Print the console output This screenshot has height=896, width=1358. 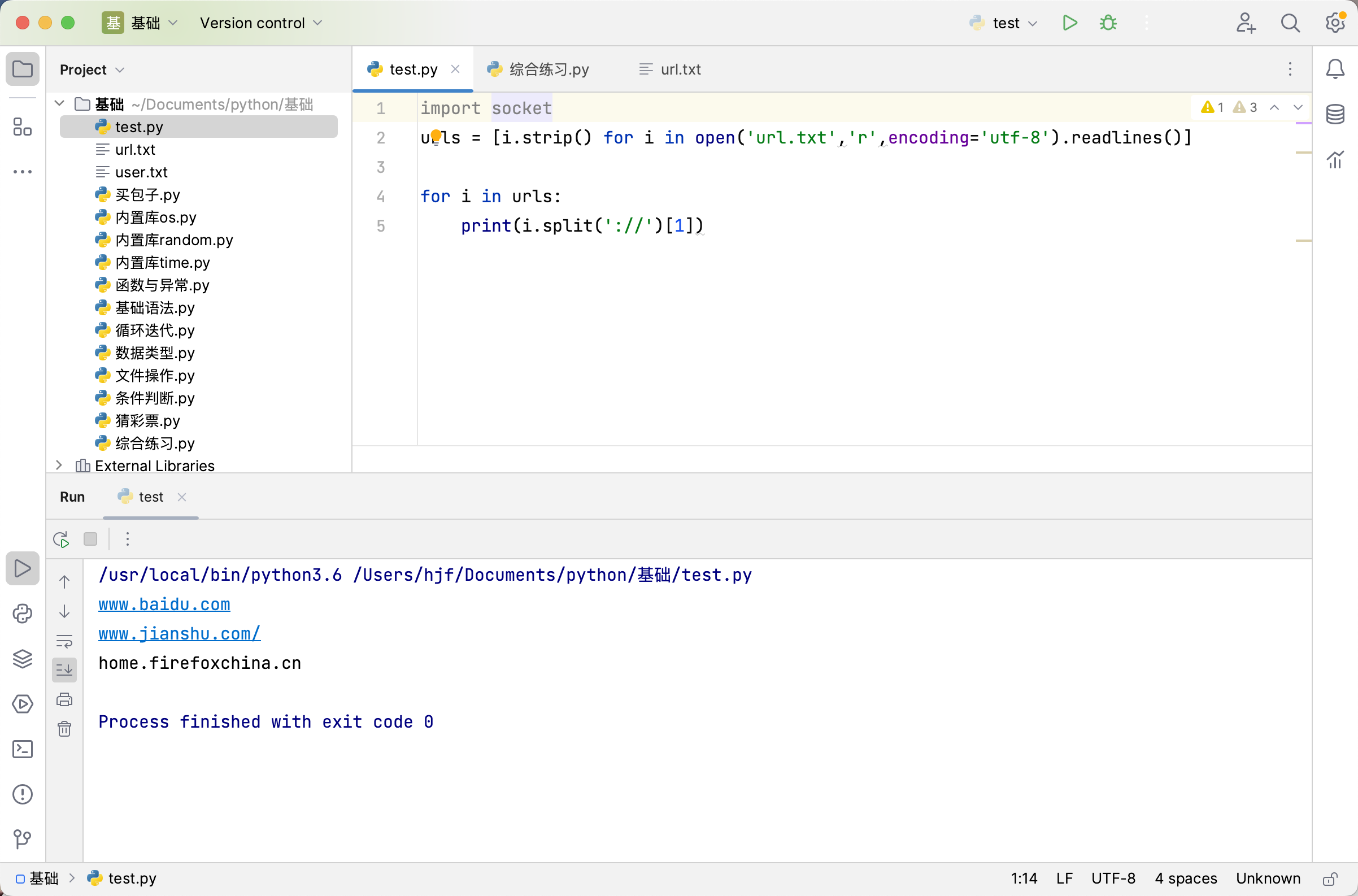click(64, 699)
